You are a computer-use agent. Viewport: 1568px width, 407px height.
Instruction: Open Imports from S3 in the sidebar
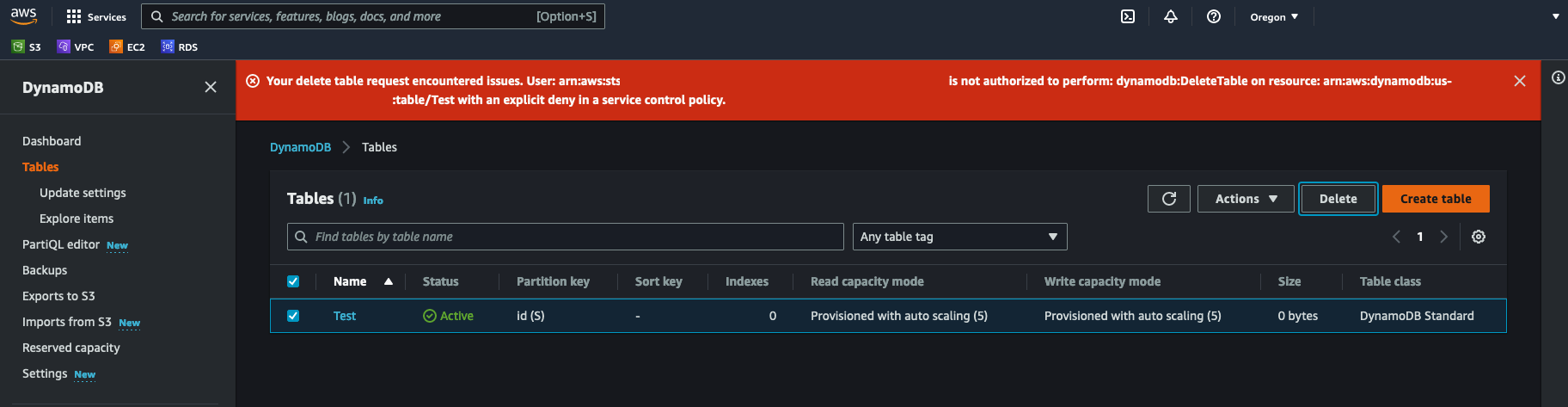67,322
